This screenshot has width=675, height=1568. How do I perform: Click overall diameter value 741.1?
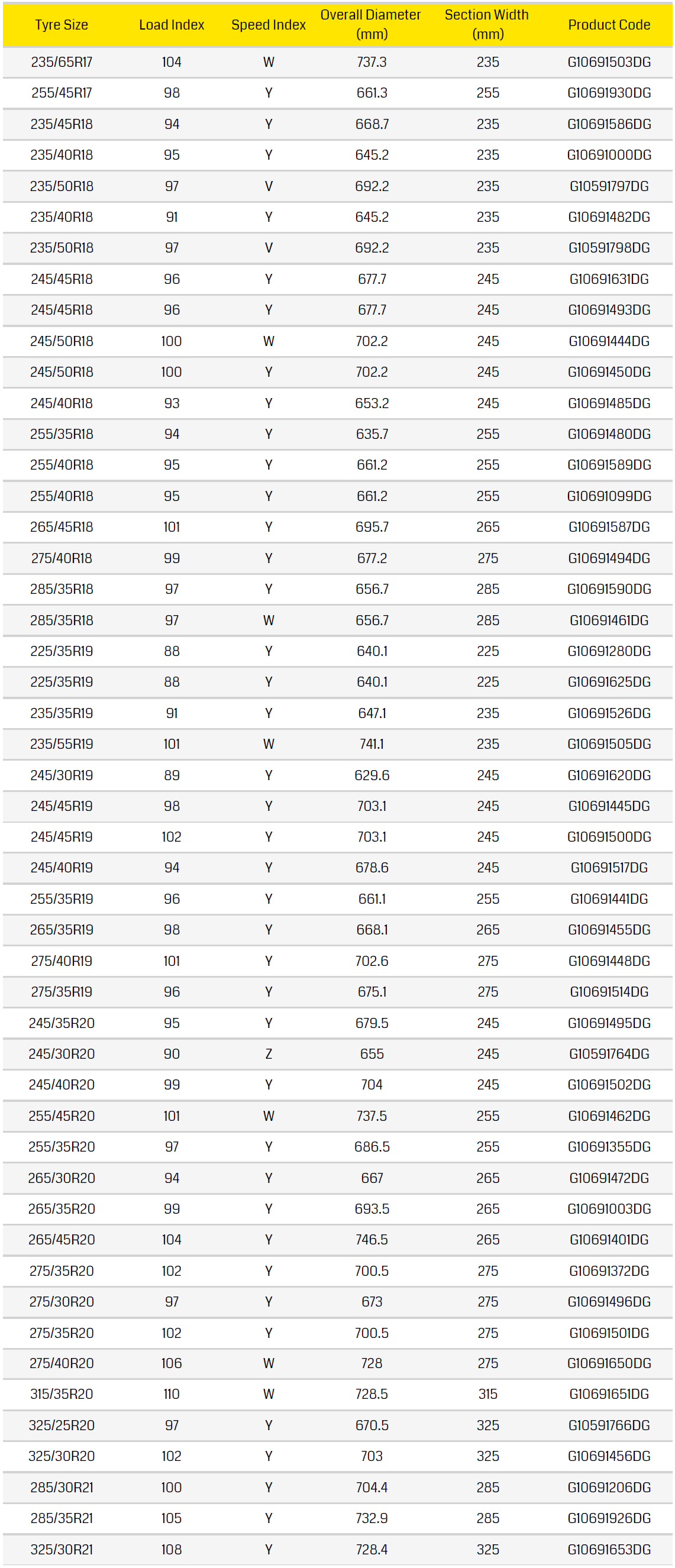tap(372, 744)
